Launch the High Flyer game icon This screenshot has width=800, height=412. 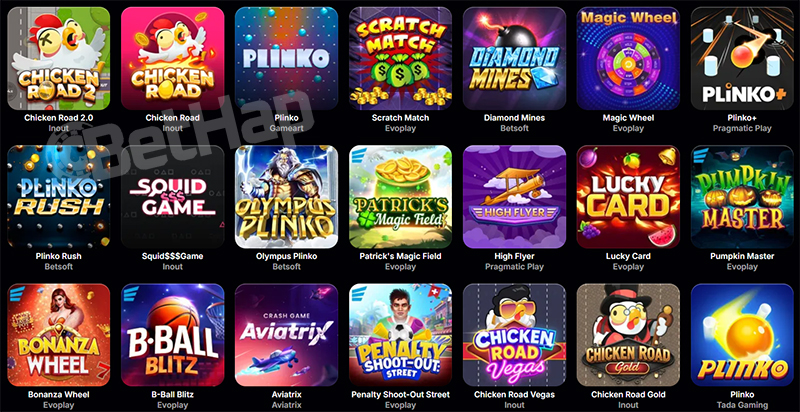click(514, 197)
